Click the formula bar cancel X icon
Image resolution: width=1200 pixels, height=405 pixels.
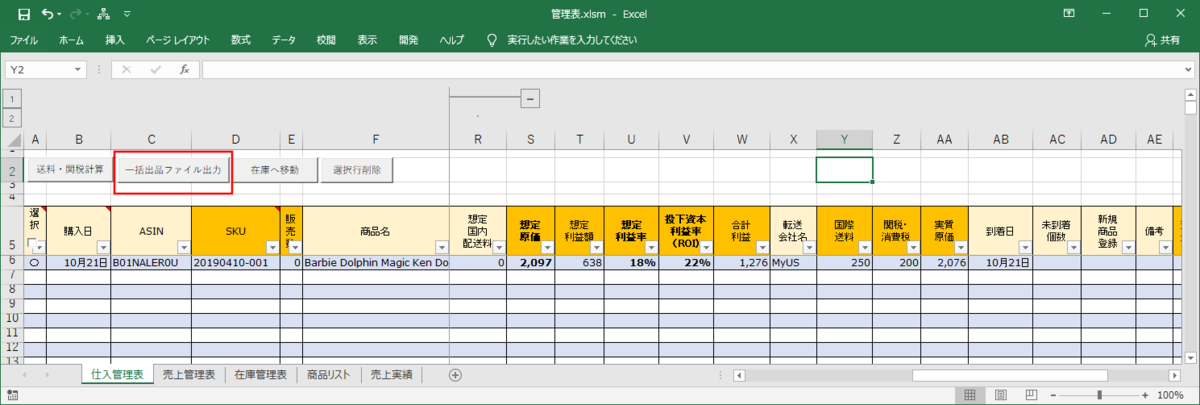[x=126, y=69]
